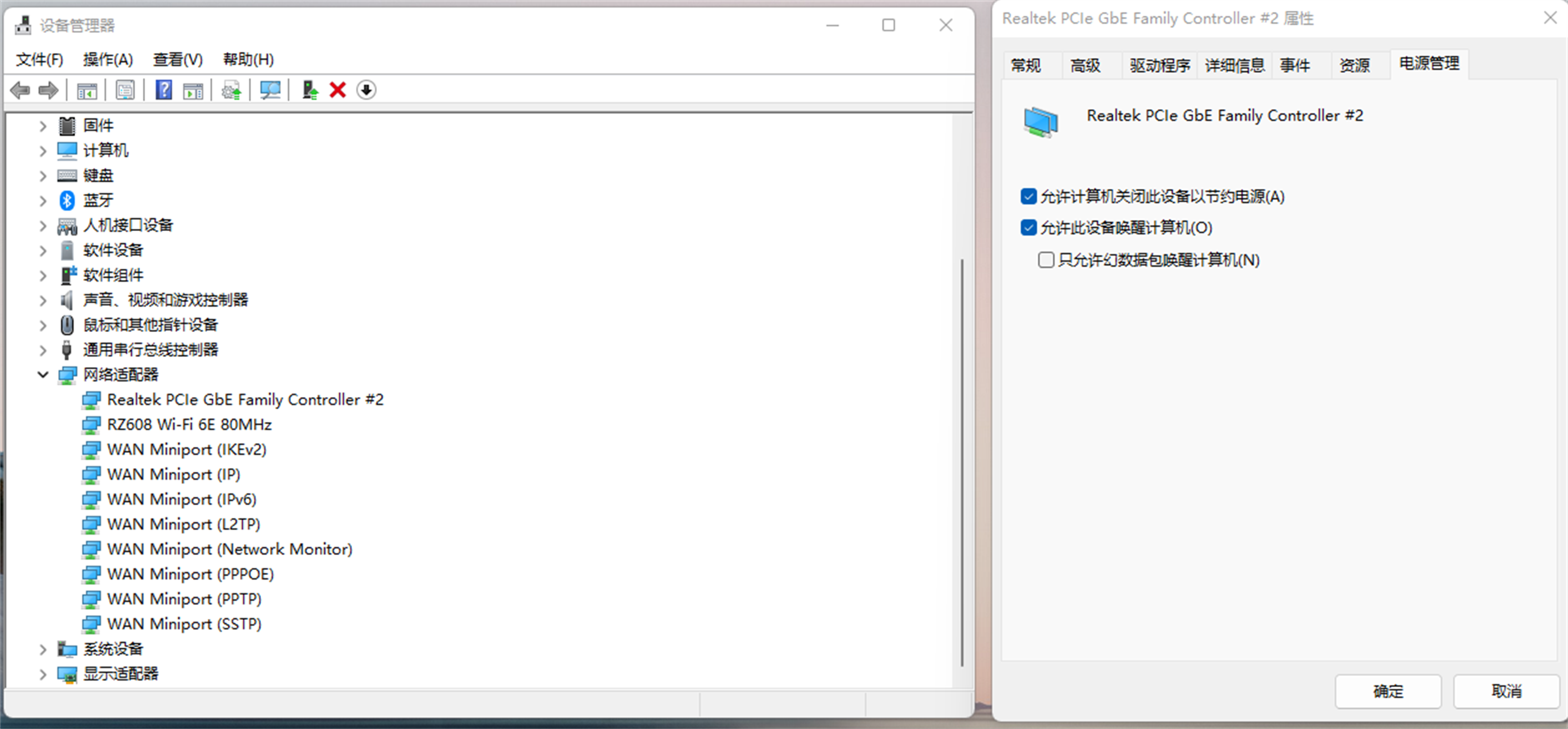Image resolution: width=1568 pixels, height=729 pixels.
Task: Click the mouse icon for 鼠标和其他指针设备
Action: (x=67, y=325)
